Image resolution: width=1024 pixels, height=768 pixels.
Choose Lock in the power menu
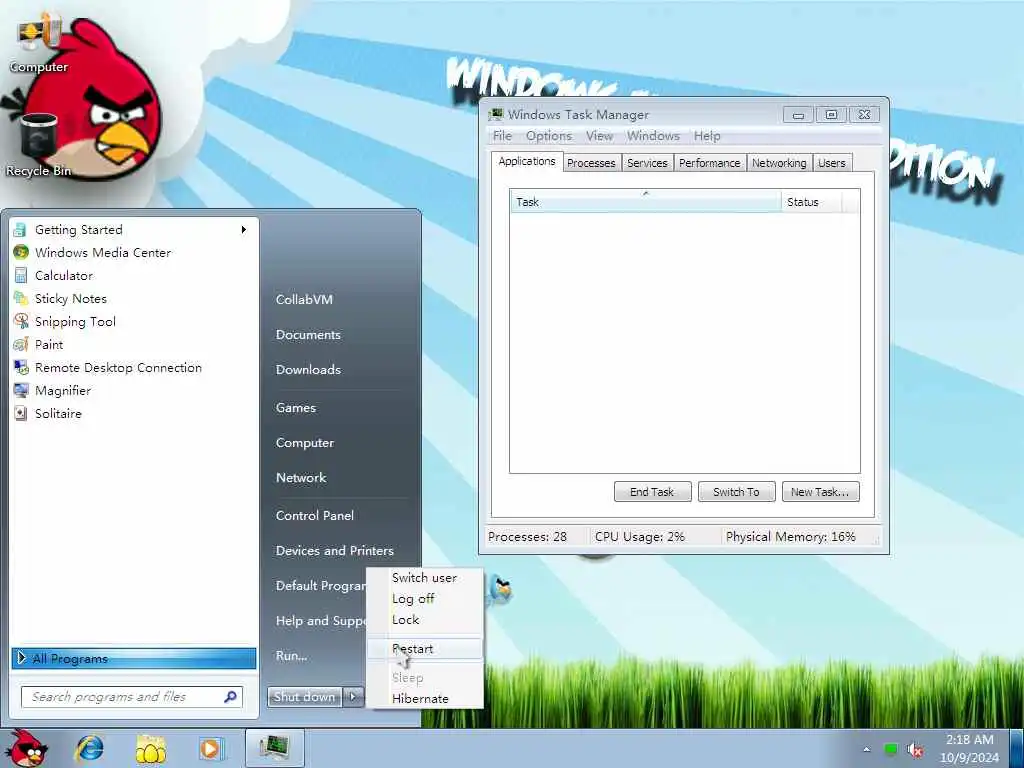point(424,619)
